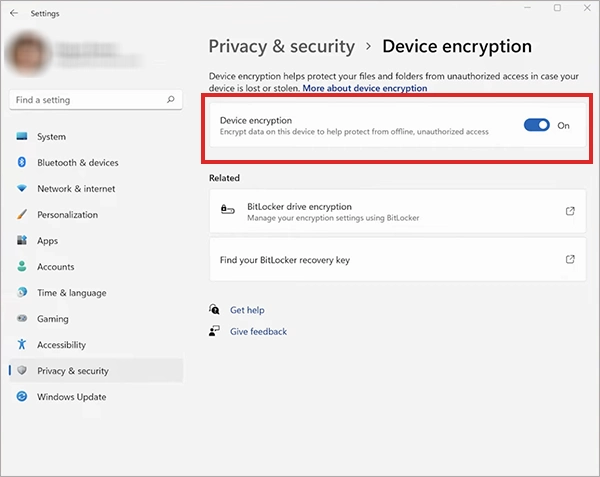Click the Apps icon in sidebar

[x=22, y=240]
